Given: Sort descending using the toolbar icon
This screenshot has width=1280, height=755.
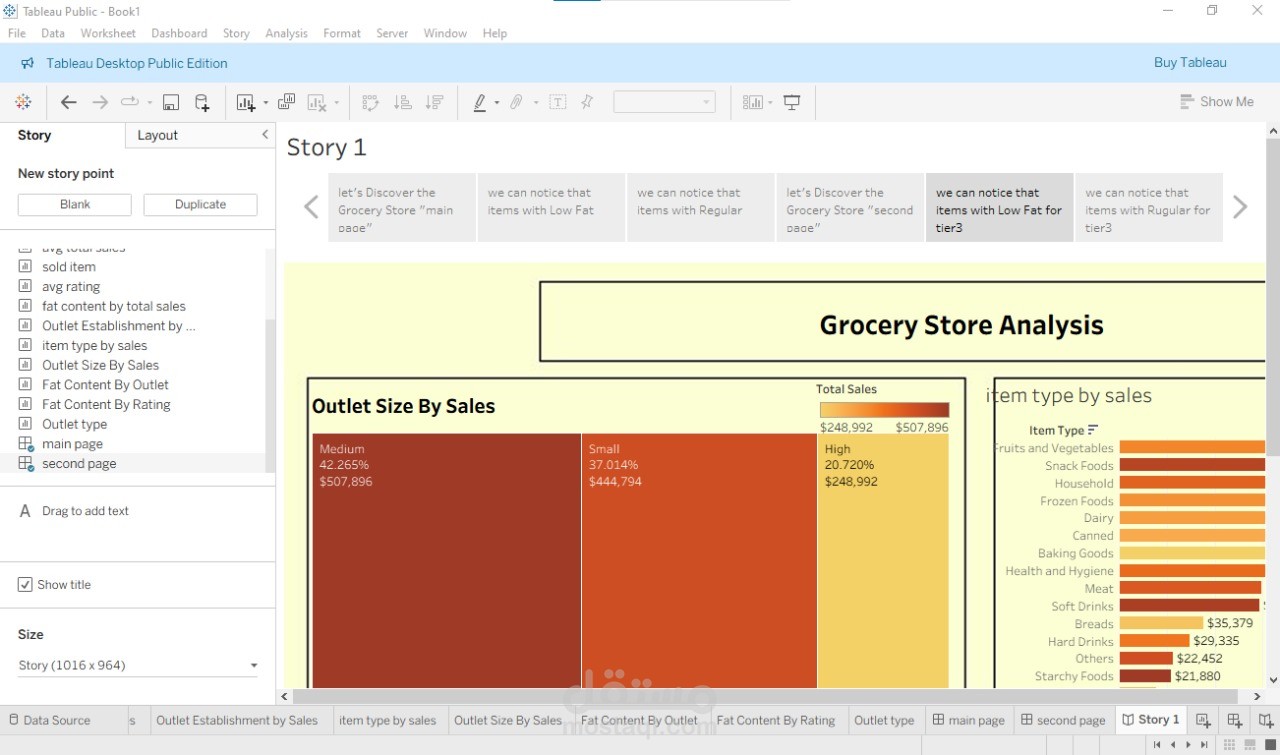Looking at the screenshot, I should pyautogui.click(x=432, y=101).
